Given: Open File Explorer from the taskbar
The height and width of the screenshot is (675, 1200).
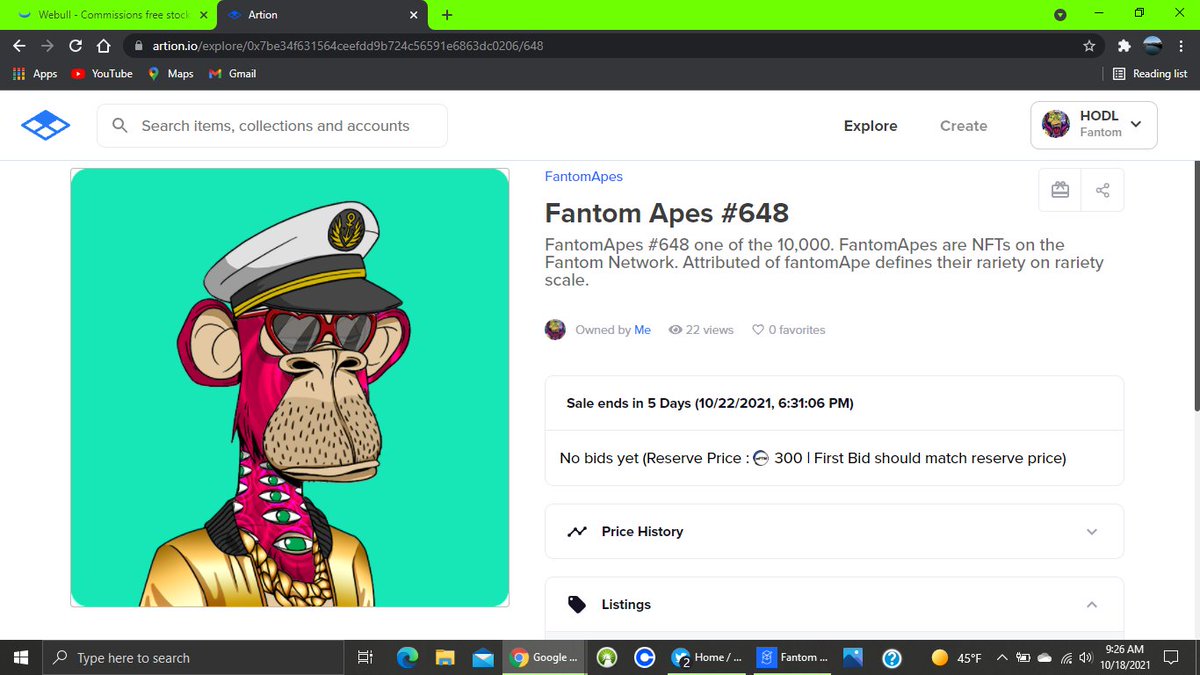Looking at the screenshot, I should [445, 657].
